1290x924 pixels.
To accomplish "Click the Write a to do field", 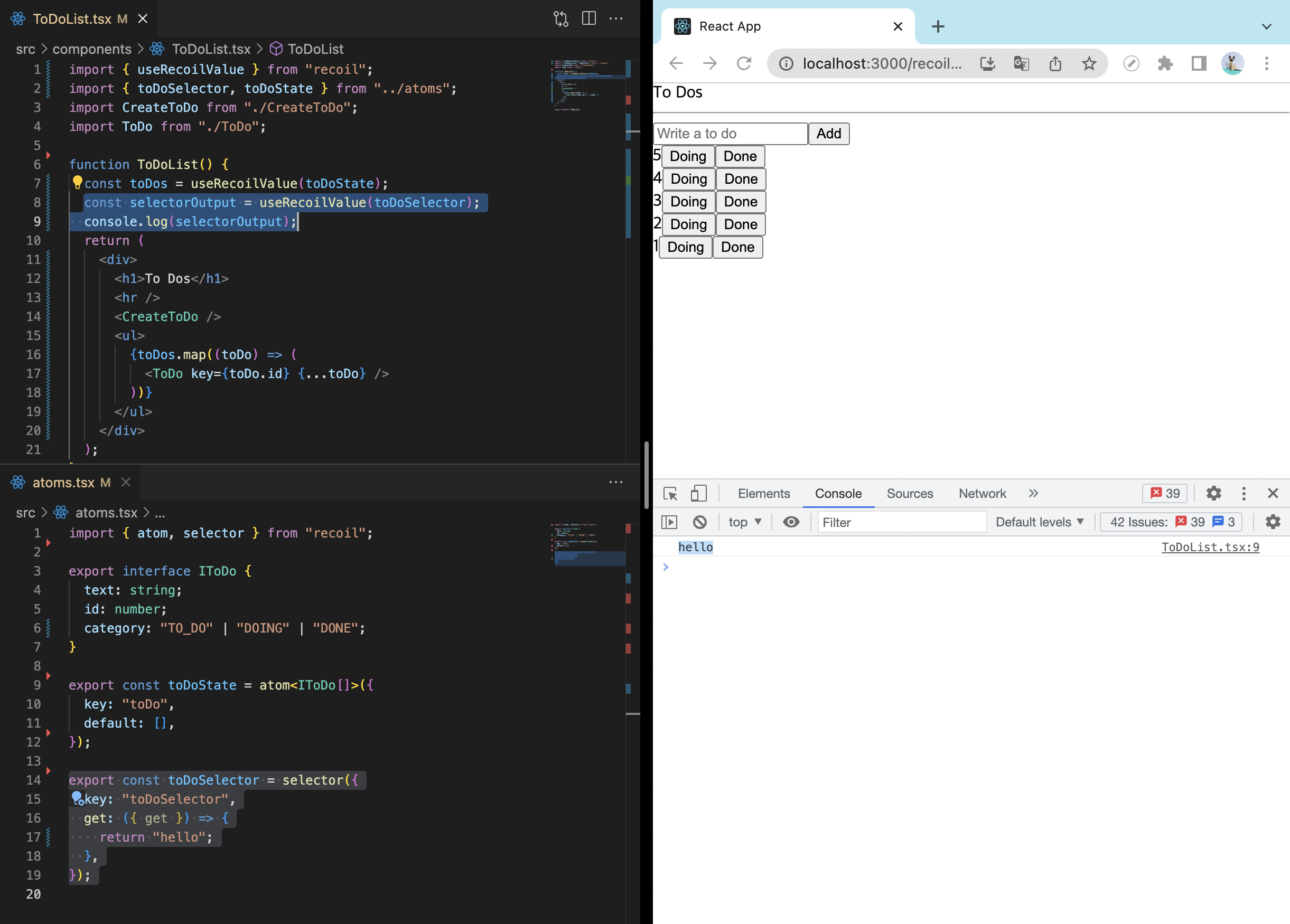I will (x=730, y=134).
